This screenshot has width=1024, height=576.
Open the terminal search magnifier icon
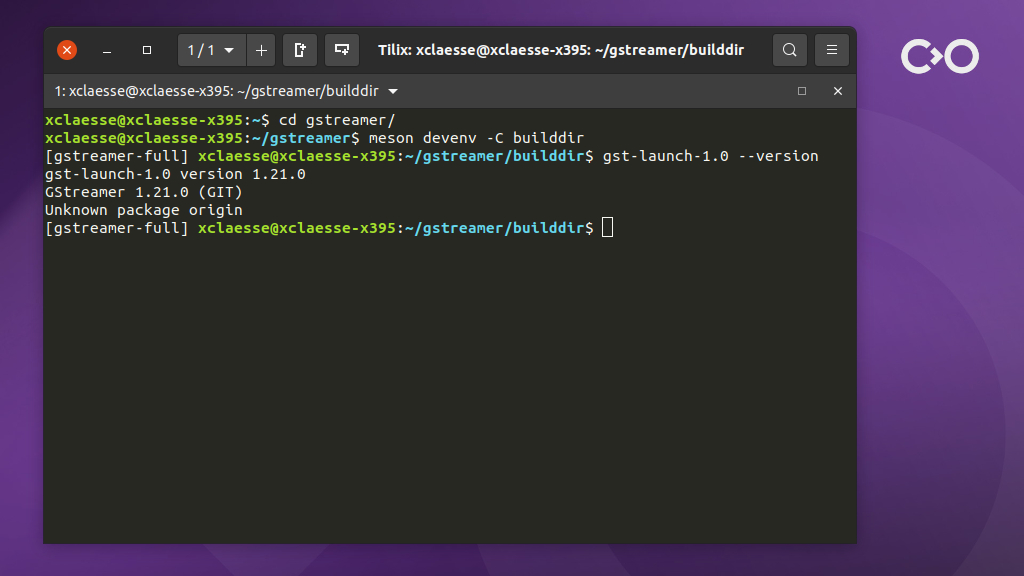pos(790,50)
